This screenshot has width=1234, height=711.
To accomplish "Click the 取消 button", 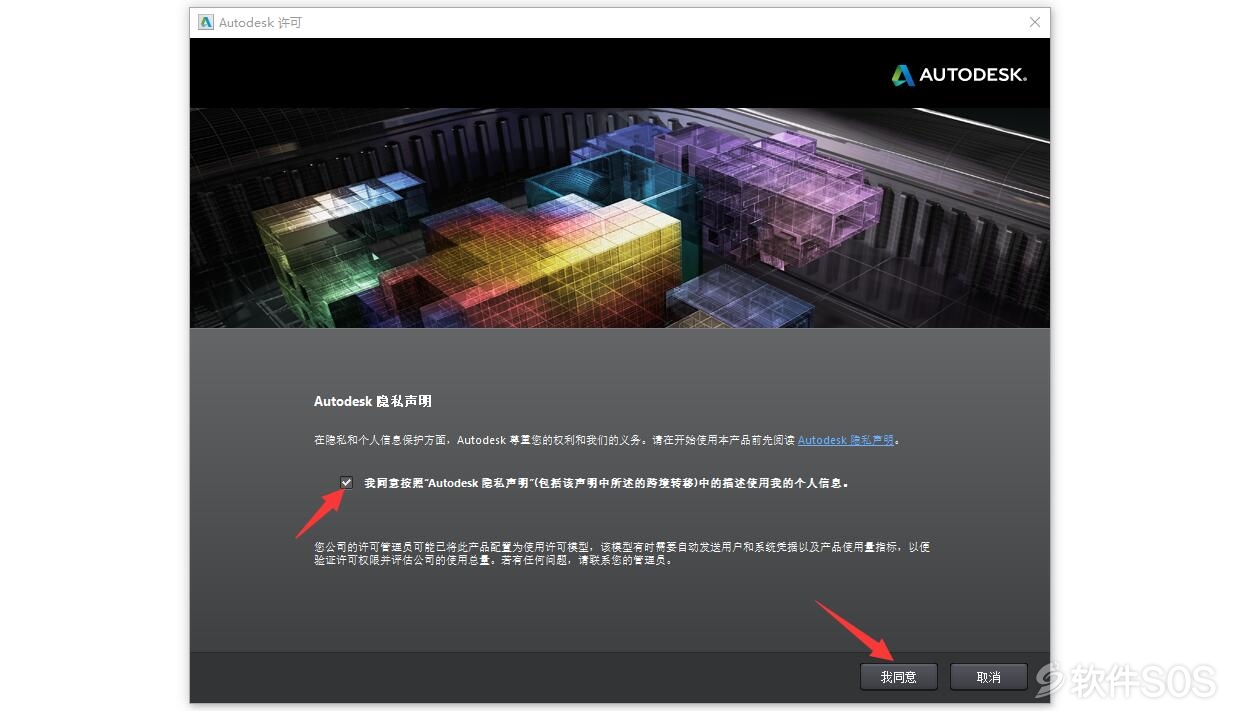I will [989, 677].
